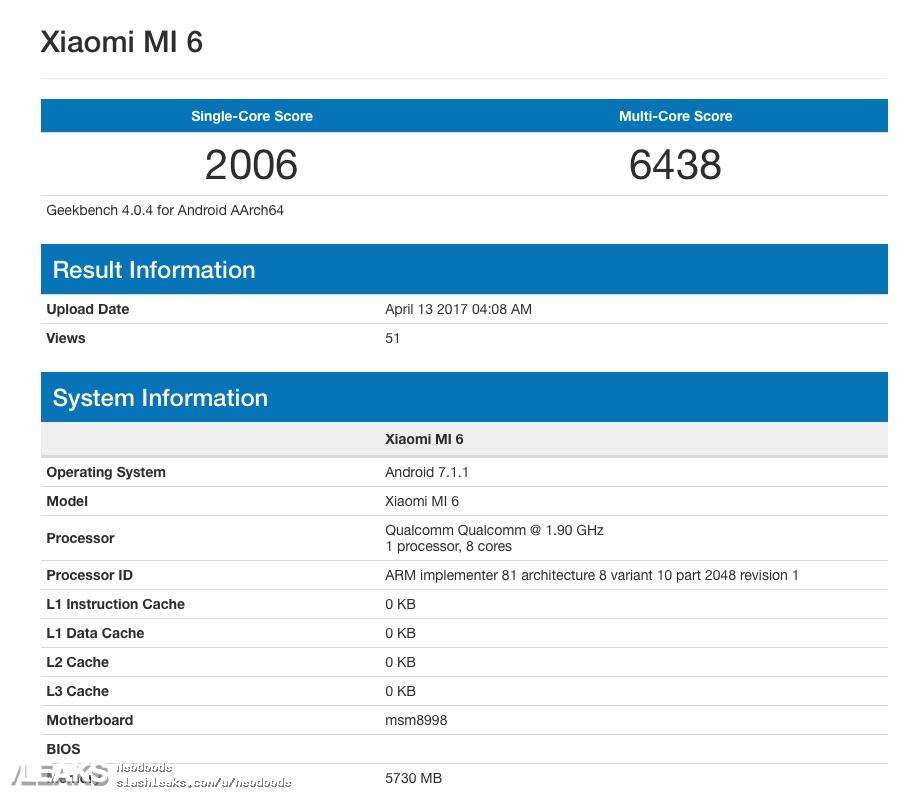Screen dimensions: 910x805
Task: Select the Single-Core Score column header
Action: [251, 116]
